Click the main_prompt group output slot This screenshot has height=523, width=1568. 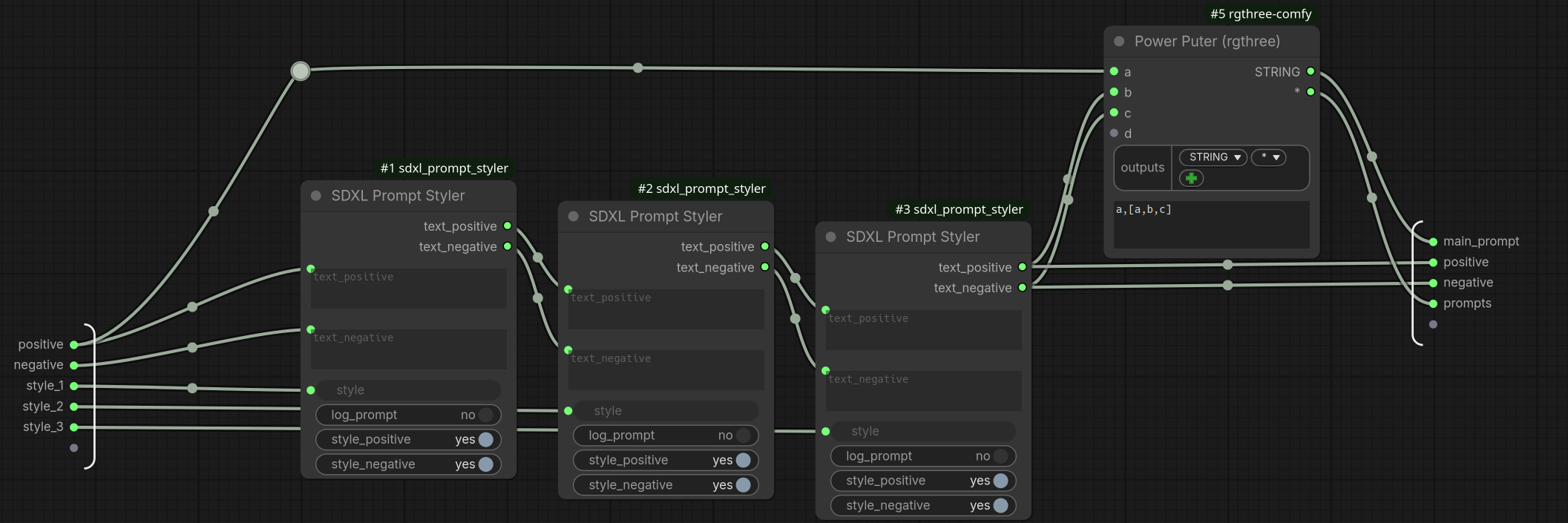pyautogui.click(x=1434, y=242)
